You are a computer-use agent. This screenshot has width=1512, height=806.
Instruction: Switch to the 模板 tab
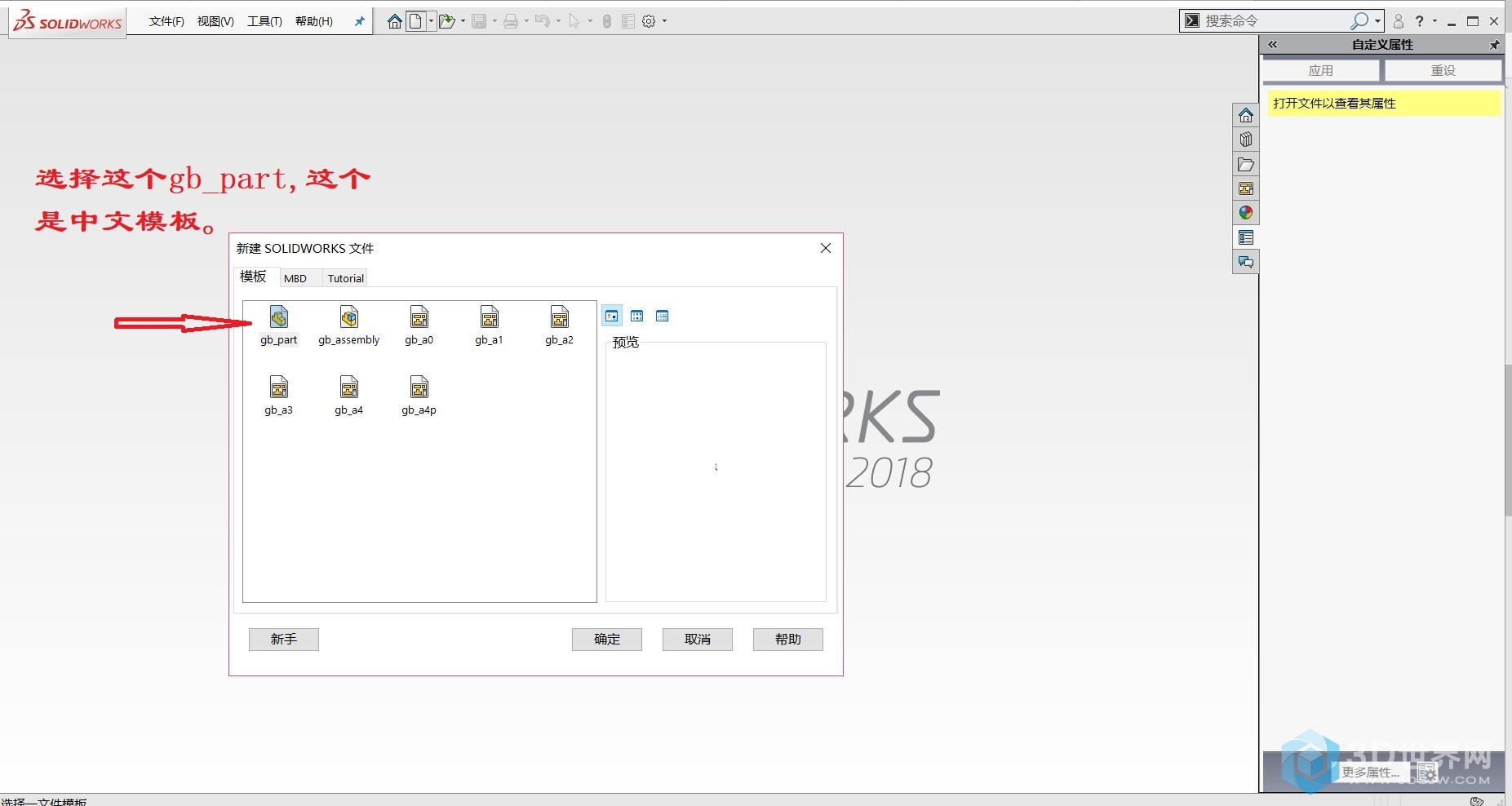(253, 277)
